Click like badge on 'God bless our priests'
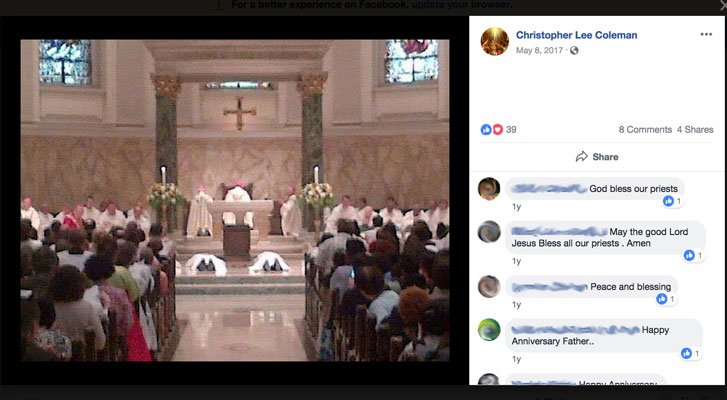This screenshot has height=400, width=727. point(672,201)
